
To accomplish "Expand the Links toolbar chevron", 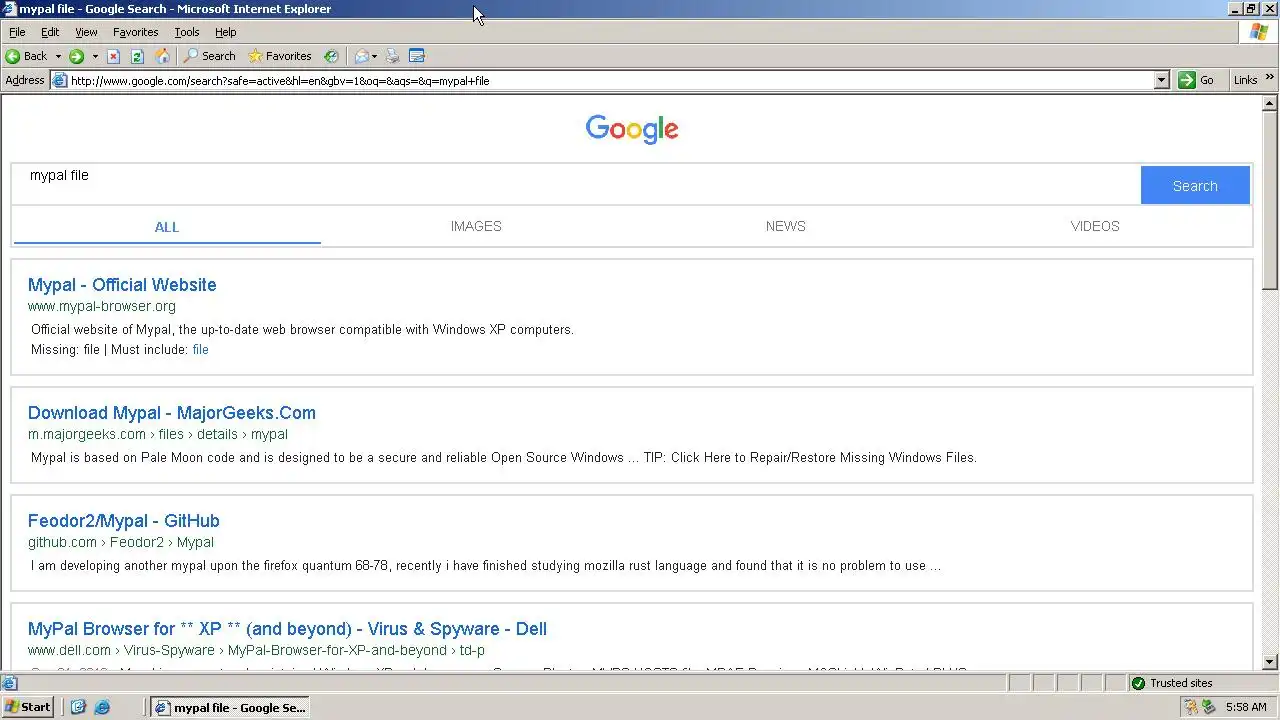I will 1271,78.
